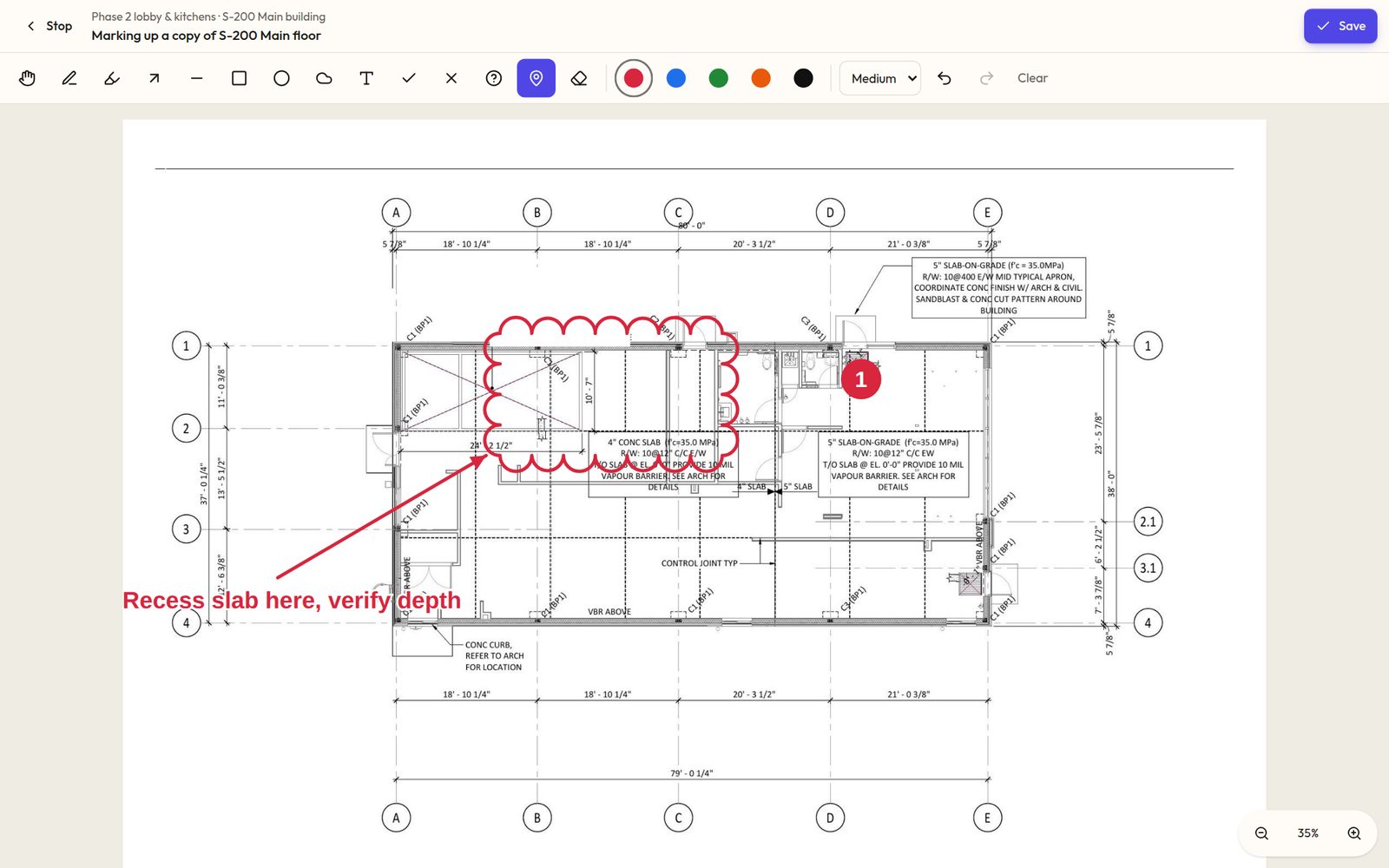Image resolution: width=1389 pixels, height=868 pixels.
Task: Choose the cloud markup tool
Action: (324, 78)
